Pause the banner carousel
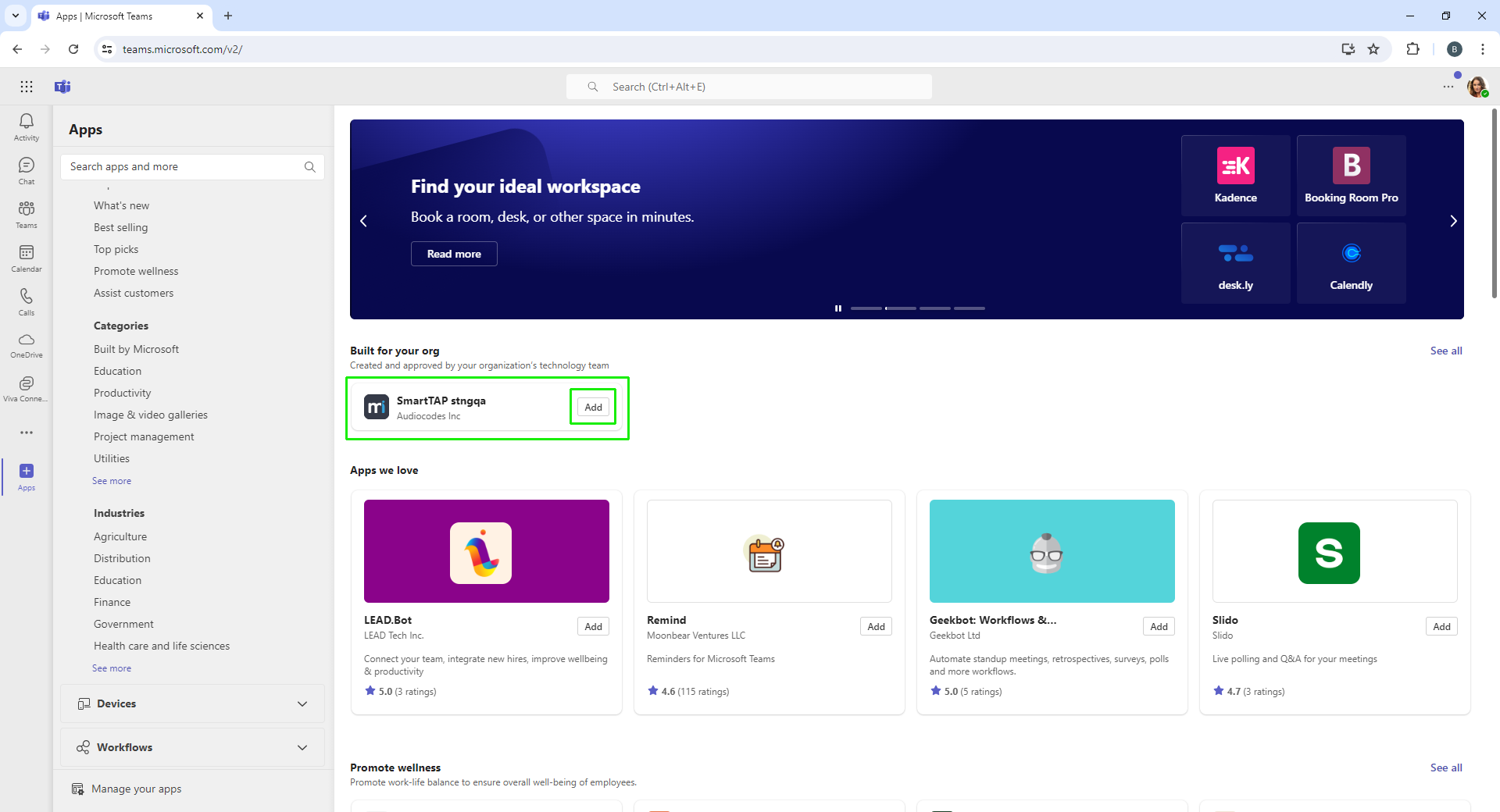The height and width of the screenshot is (812, 1500). pyautogui.click(x=837, y=308)
